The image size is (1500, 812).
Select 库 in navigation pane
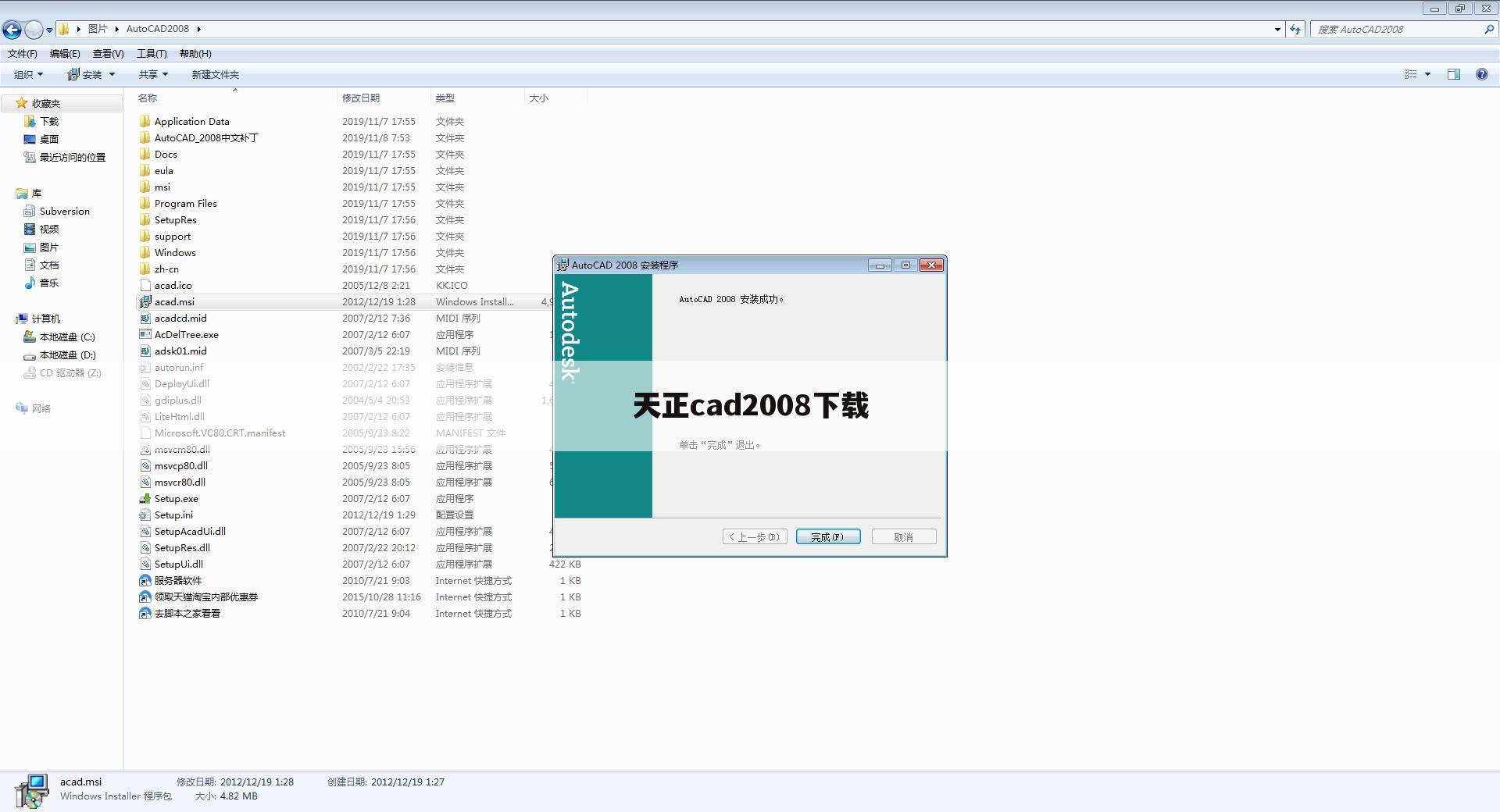(x=37, y=193)
